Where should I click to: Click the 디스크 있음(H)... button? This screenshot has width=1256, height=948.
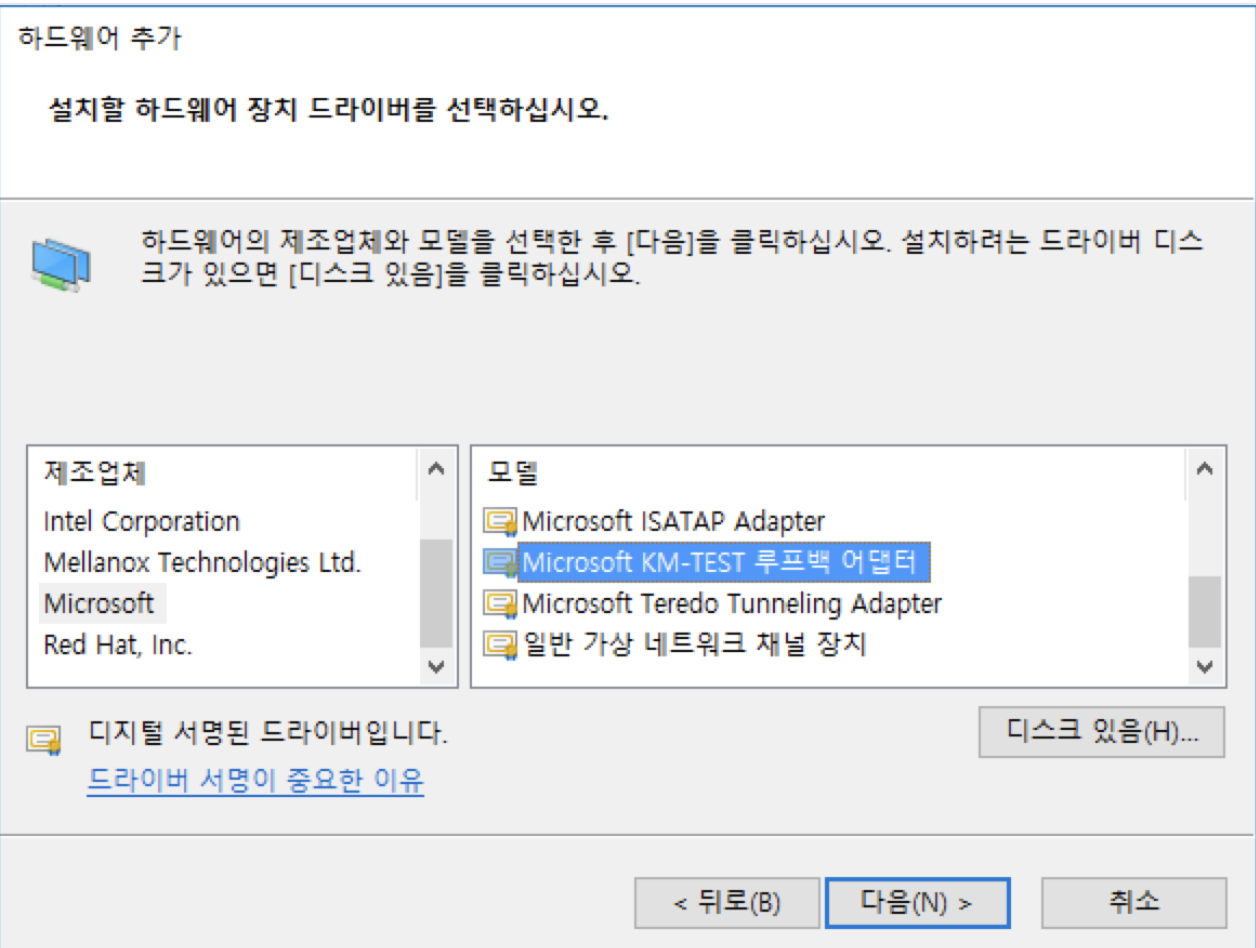coord(1101,731)
